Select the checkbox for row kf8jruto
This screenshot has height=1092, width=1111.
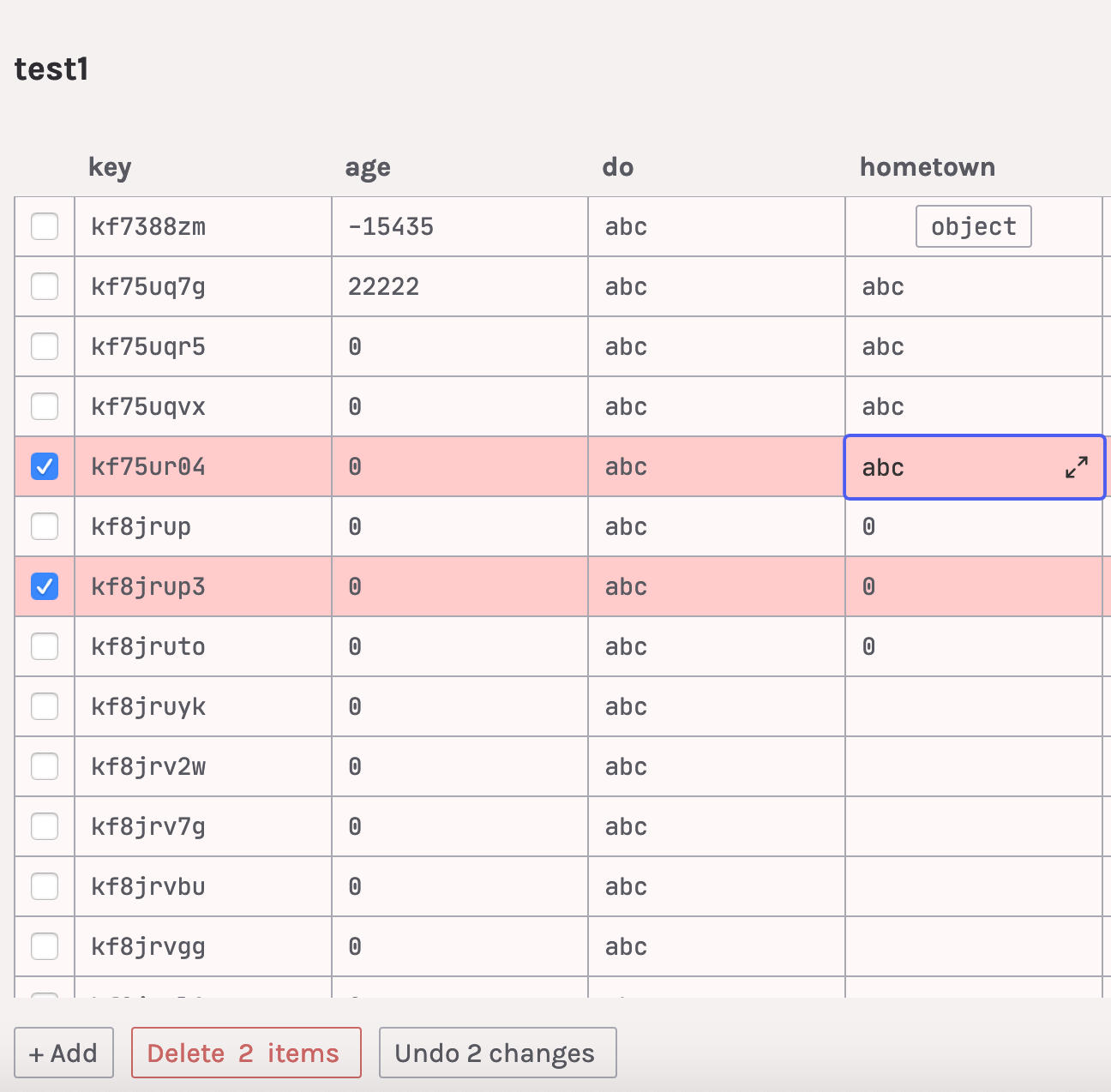pos(45,646)
